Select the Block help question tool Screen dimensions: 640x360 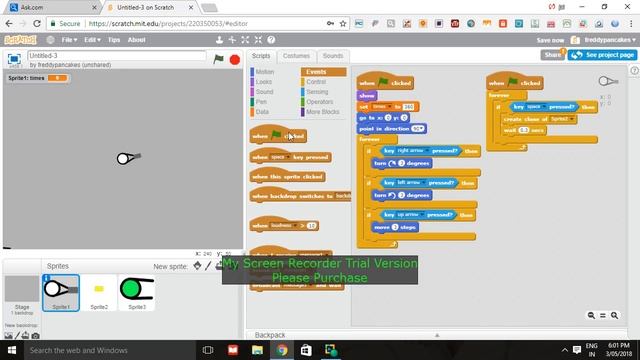tap(271, 40)
